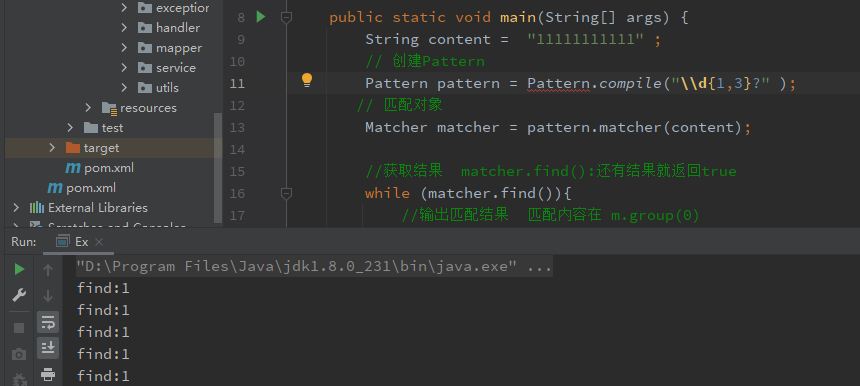The image size is (860, 386).
Task: Expand the handler folder
Action: coord(125,27)
